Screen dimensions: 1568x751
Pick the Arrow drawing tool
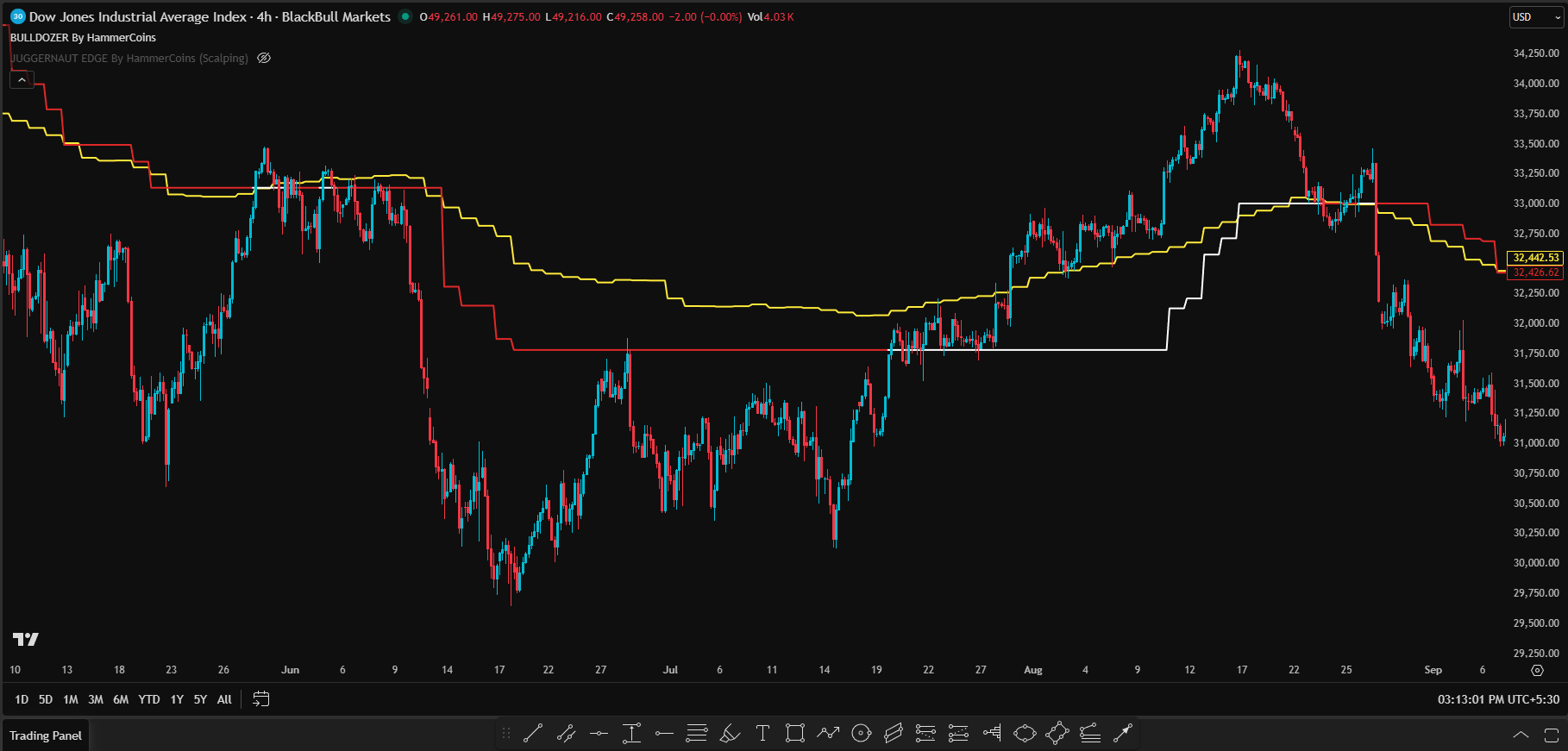tap(1123, 734)
